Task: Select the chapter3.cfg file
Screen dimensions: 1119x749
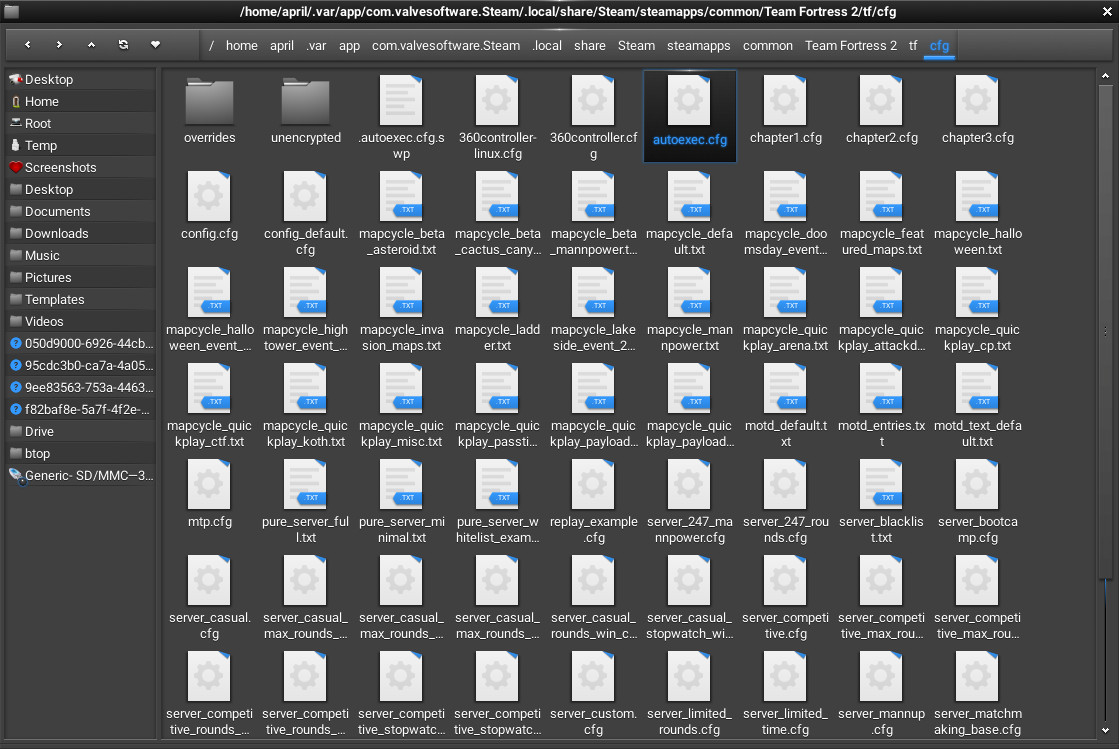Action: pos(978,111)
